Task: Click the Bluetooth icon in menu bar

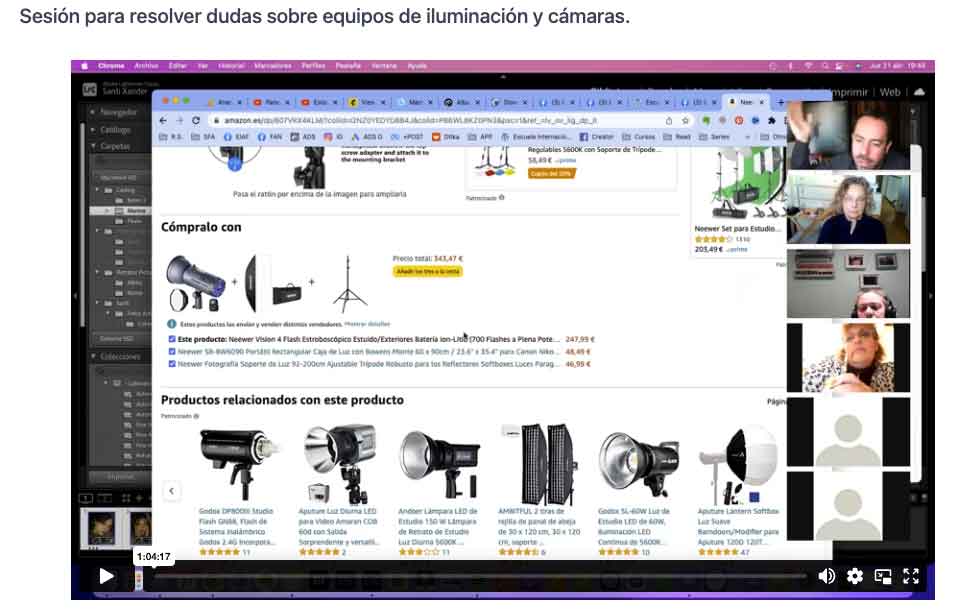Action: point(790,66)
